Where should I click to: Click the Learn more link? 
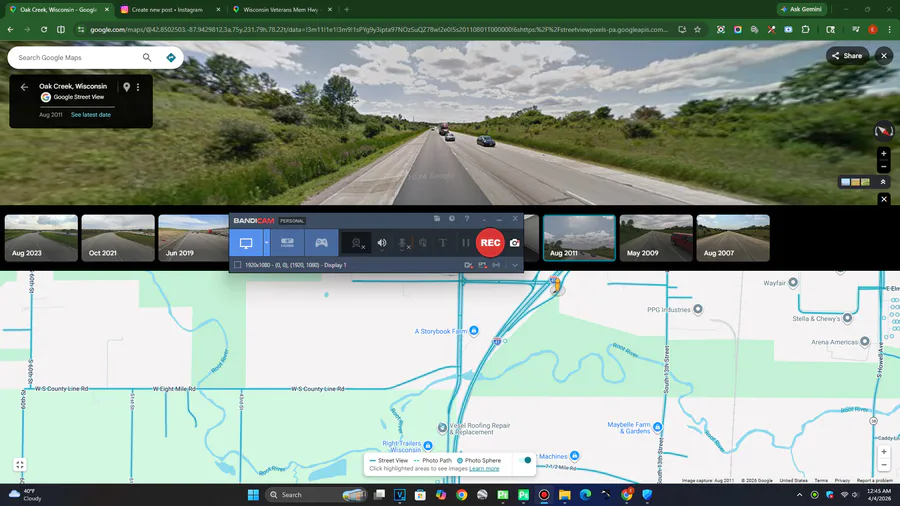coord(484,469)
